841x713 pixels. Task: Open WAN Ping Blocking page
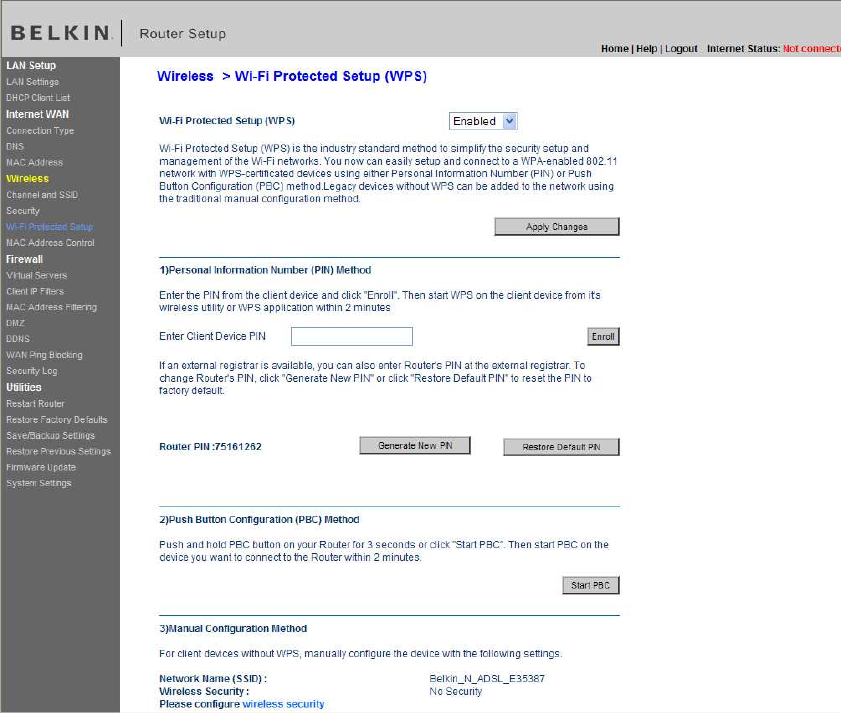tap(45, 355)
